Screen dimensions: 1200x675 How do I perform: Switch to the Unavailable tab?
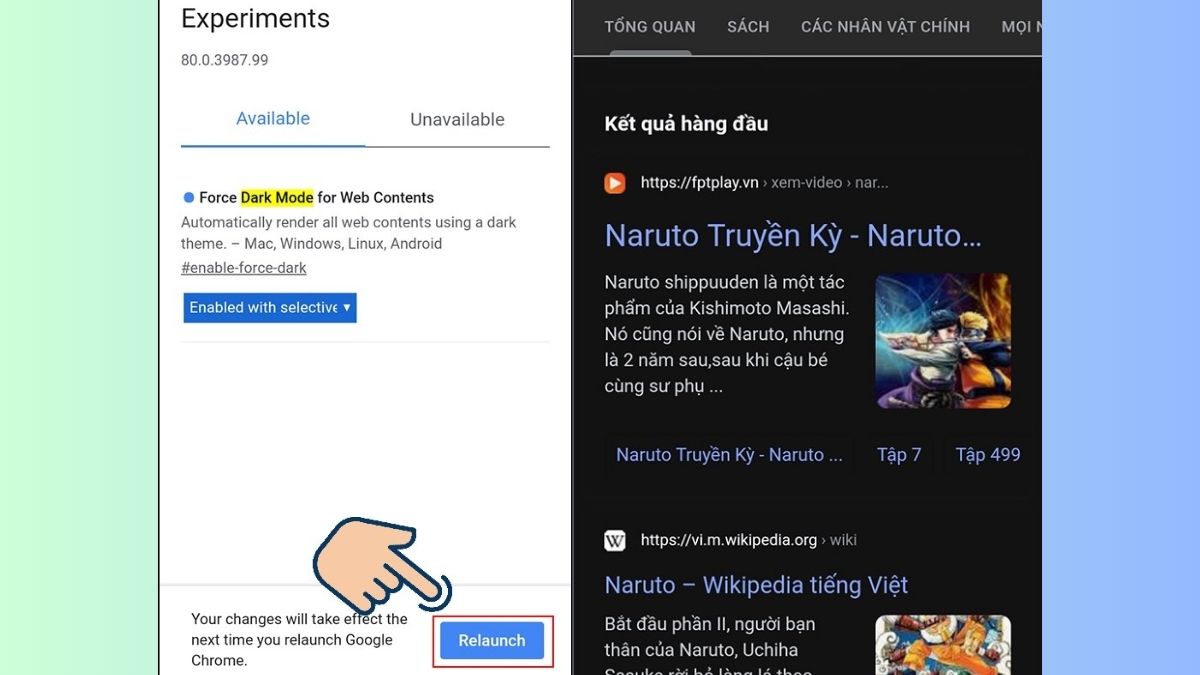(x=457, y=120)
